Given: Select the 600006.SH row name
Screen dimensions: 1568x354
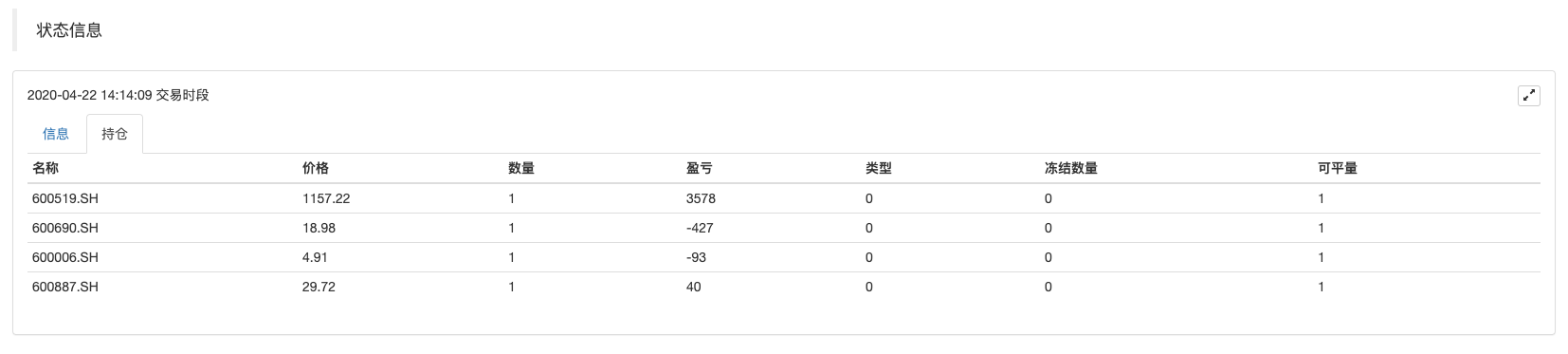Looking at the screenshot, I should (x=65, y=257).
